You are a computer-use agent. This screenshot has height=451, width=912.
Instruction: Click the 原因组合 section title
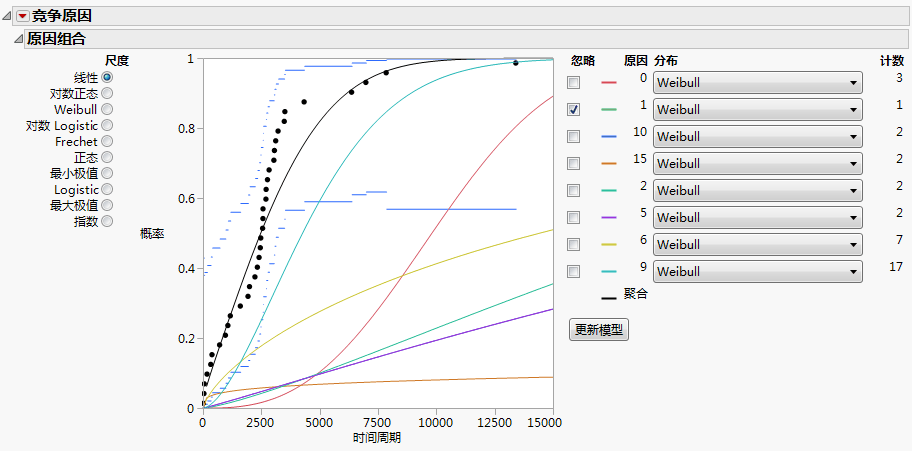tap(56, 39)
